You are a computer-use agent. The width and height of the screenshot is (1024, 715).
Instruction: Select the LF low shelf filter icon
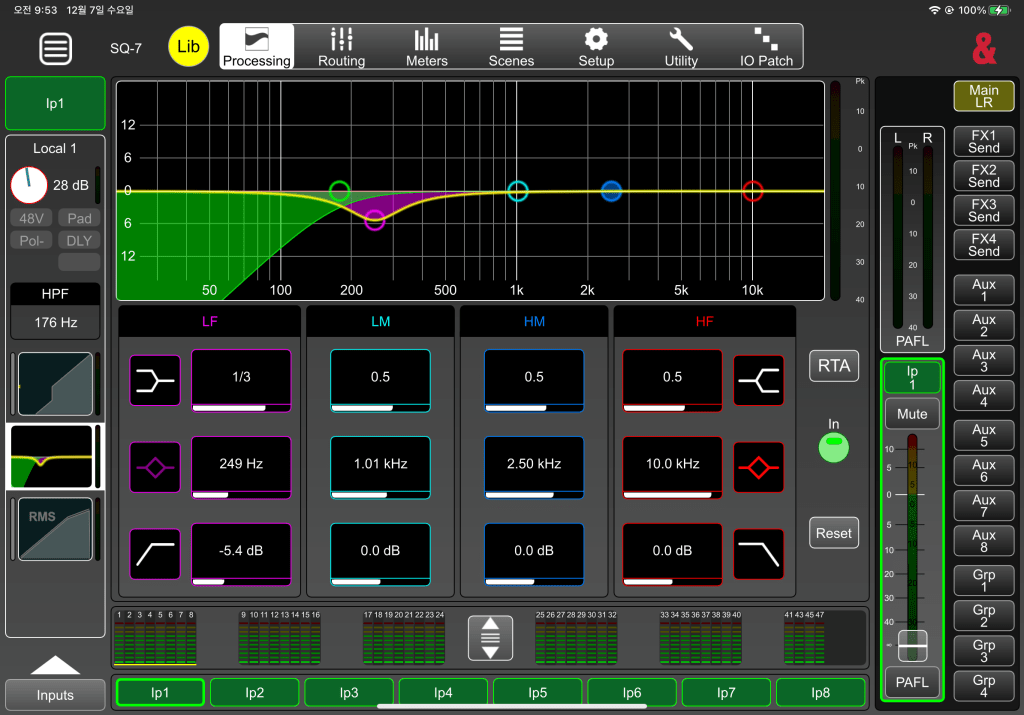pyautogui.click(x=155, y=379)
